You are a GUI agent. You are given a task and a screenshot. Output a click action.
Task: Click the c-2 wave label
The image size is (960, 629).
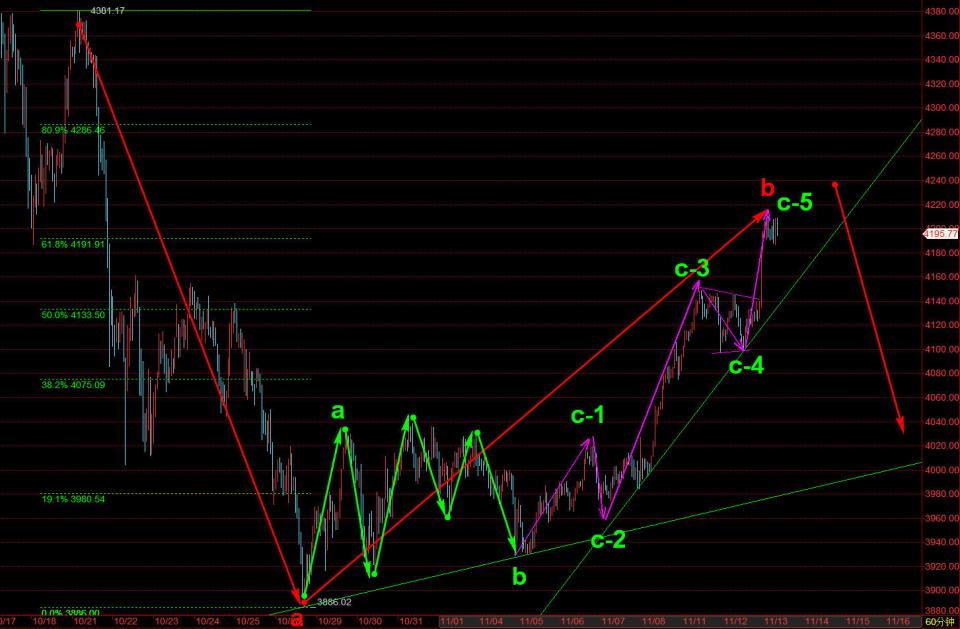(x=608, y=540)
